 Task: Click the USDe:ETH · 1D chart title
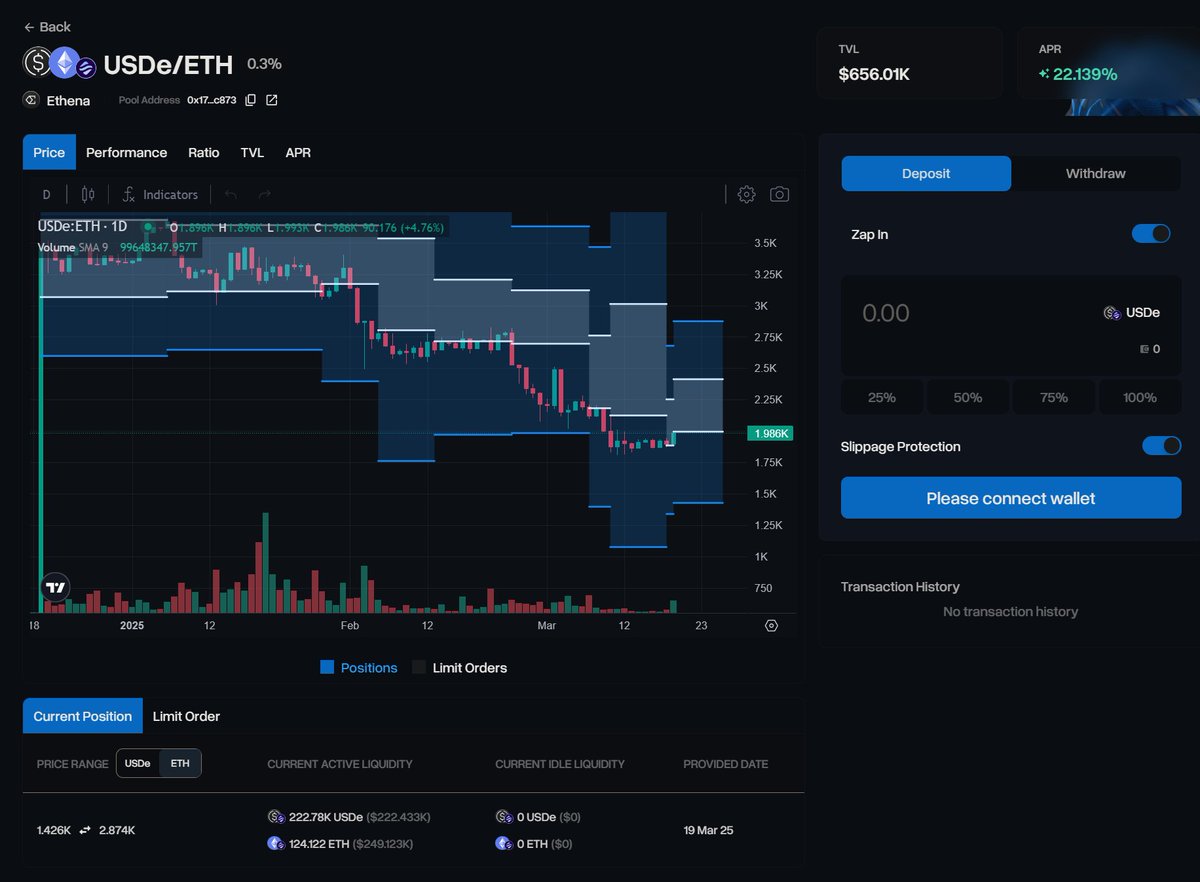[82, 227]
